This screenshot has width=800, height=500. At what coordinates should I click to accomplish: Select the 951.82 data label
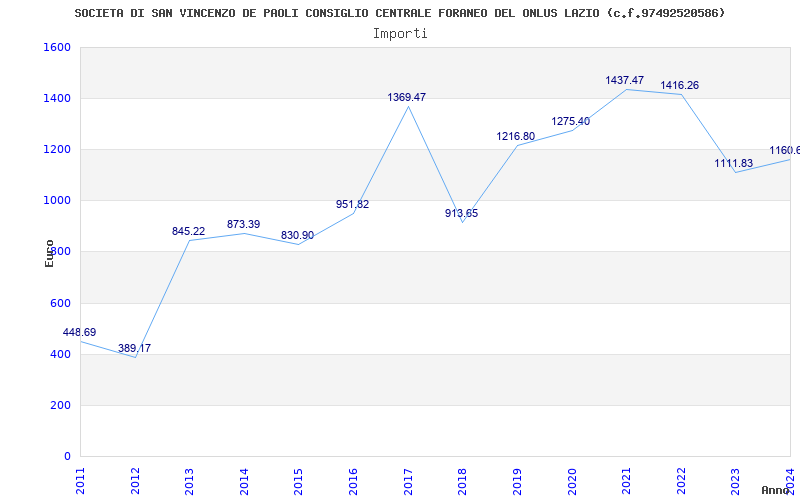point(353,204)
